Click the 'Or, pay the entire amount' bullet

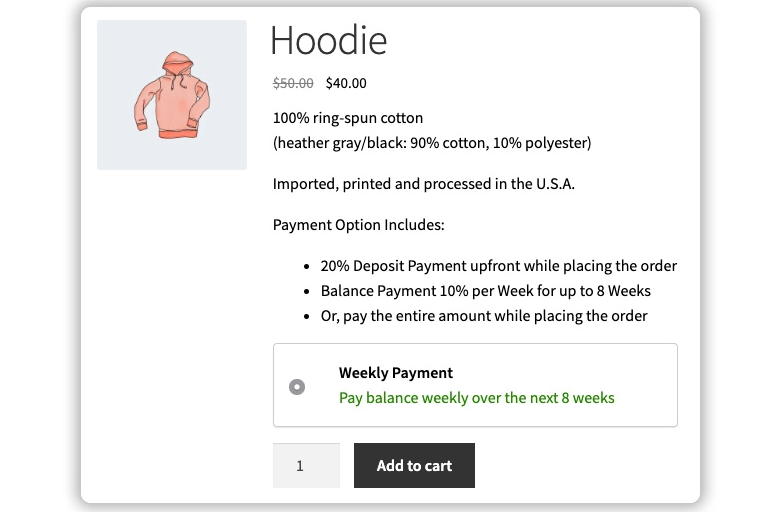[484, 316]
